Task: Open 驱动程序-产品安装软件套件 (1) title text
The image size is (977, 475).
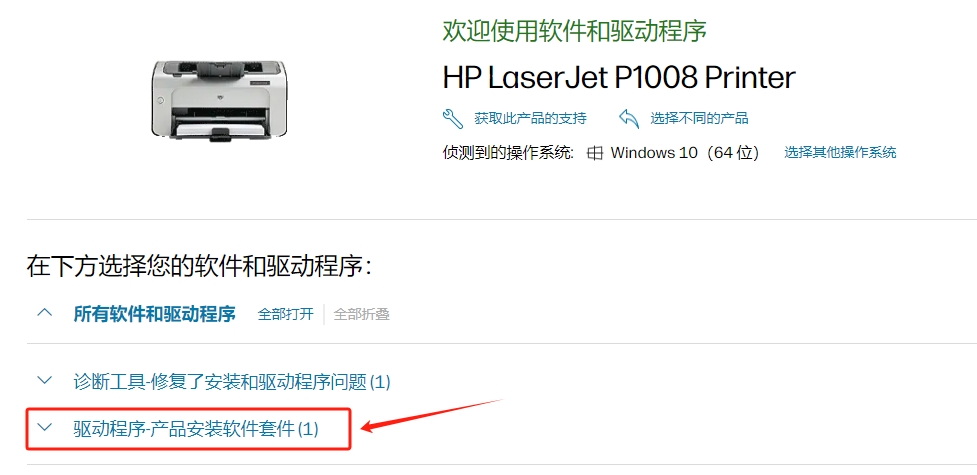Action: point(196,428)
